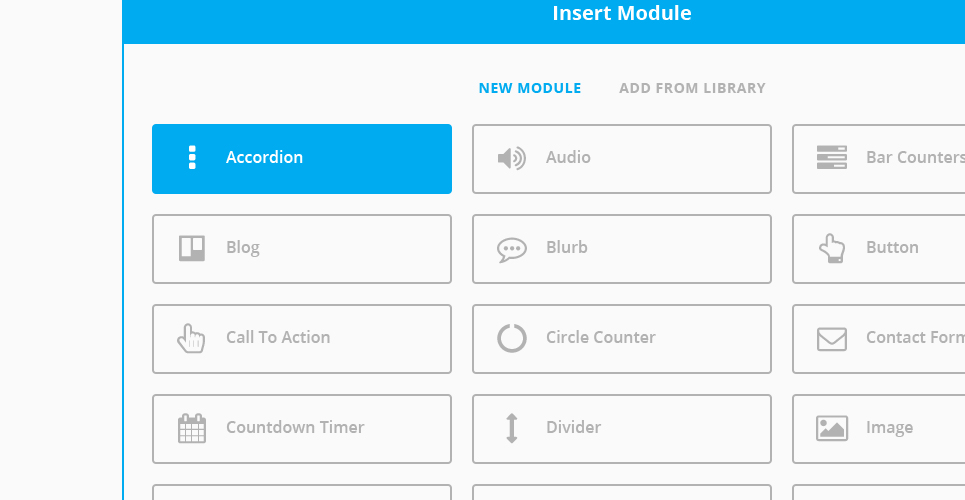This screenshot has width=965, height=500.
Task: Click the Bar Counters icon
Action: (831, 158)
